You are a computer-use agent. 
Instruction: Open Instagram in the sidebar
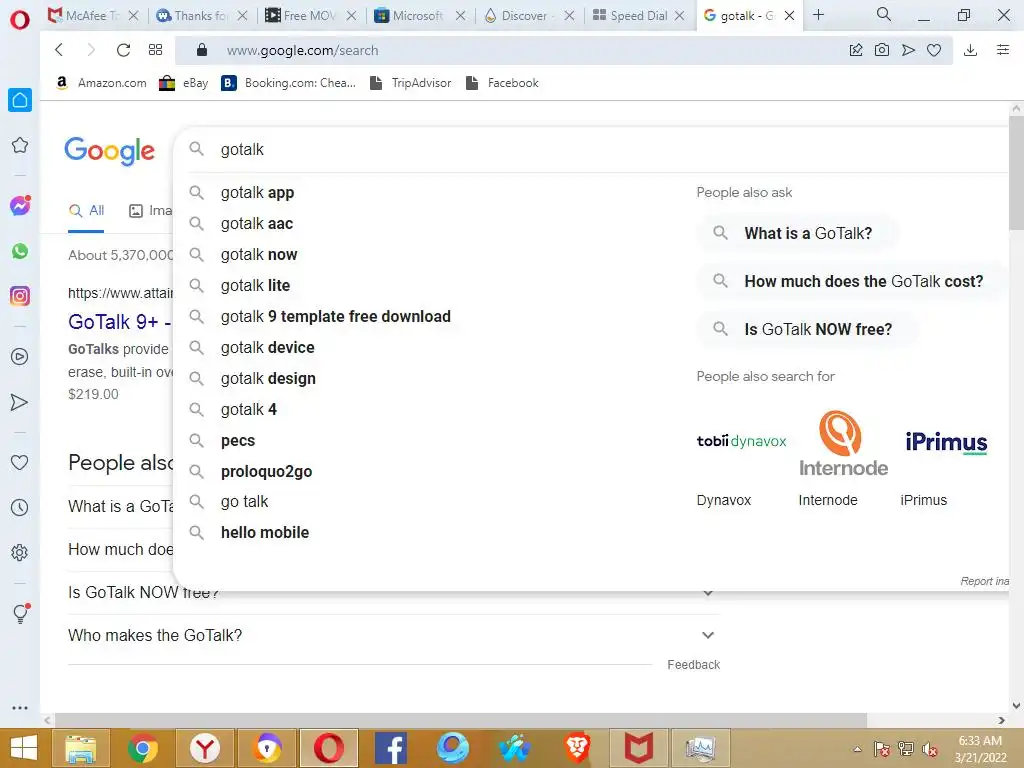pyautogui.click(x=20, y=296)
